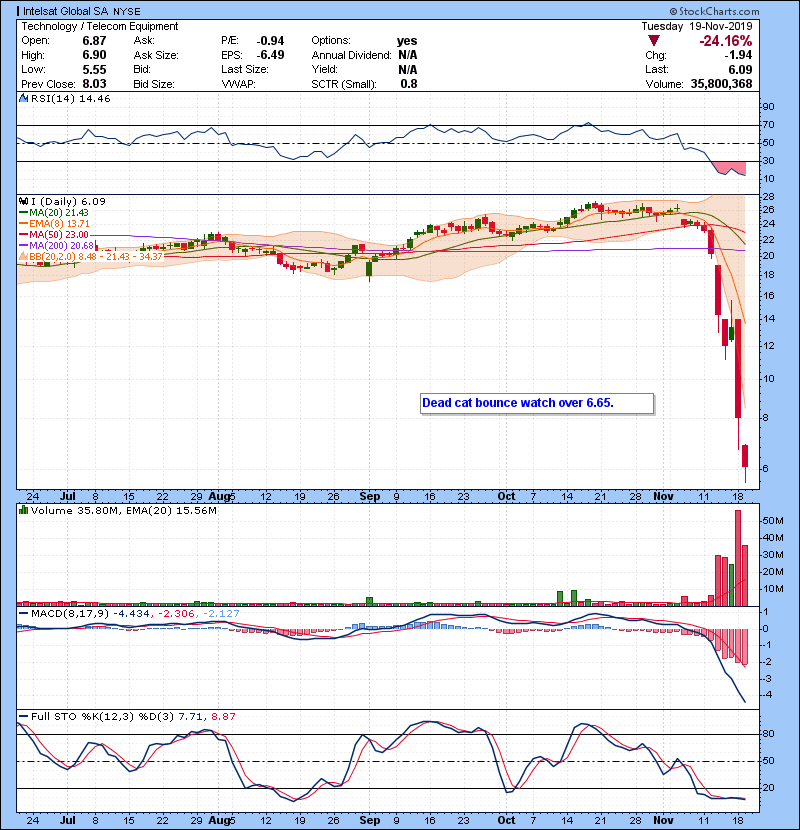
Task: Click the Technology / Telecom Equipment sector label
Action: [x=100, y=26]
